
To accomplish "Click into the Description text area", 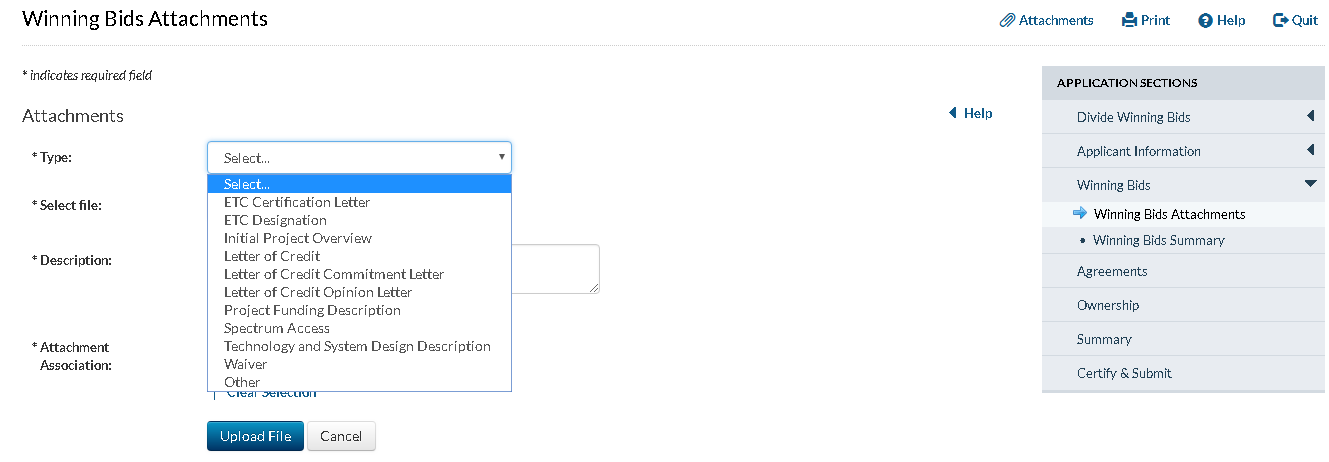I will pos(555,268).
